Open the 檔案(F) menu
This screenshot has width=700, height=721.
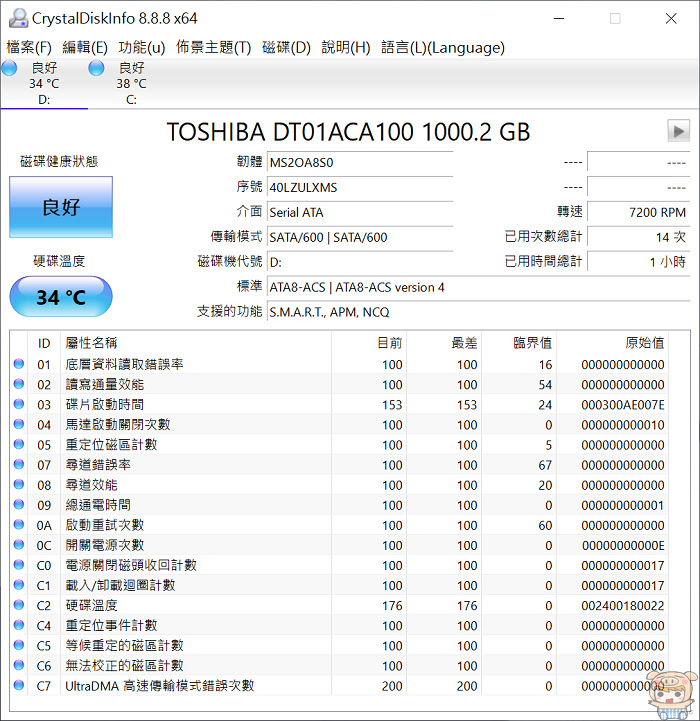click(29, 47)
